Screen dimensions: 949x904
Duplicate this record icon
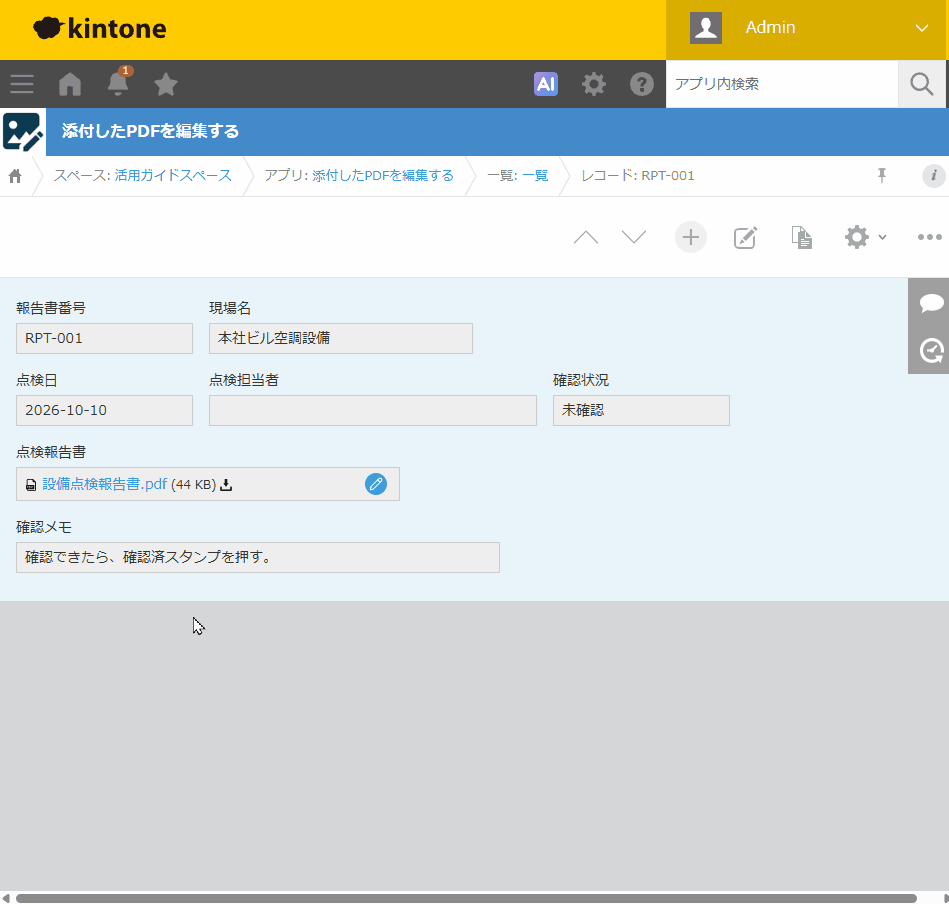pyautogui.click(x=801, y=237)
